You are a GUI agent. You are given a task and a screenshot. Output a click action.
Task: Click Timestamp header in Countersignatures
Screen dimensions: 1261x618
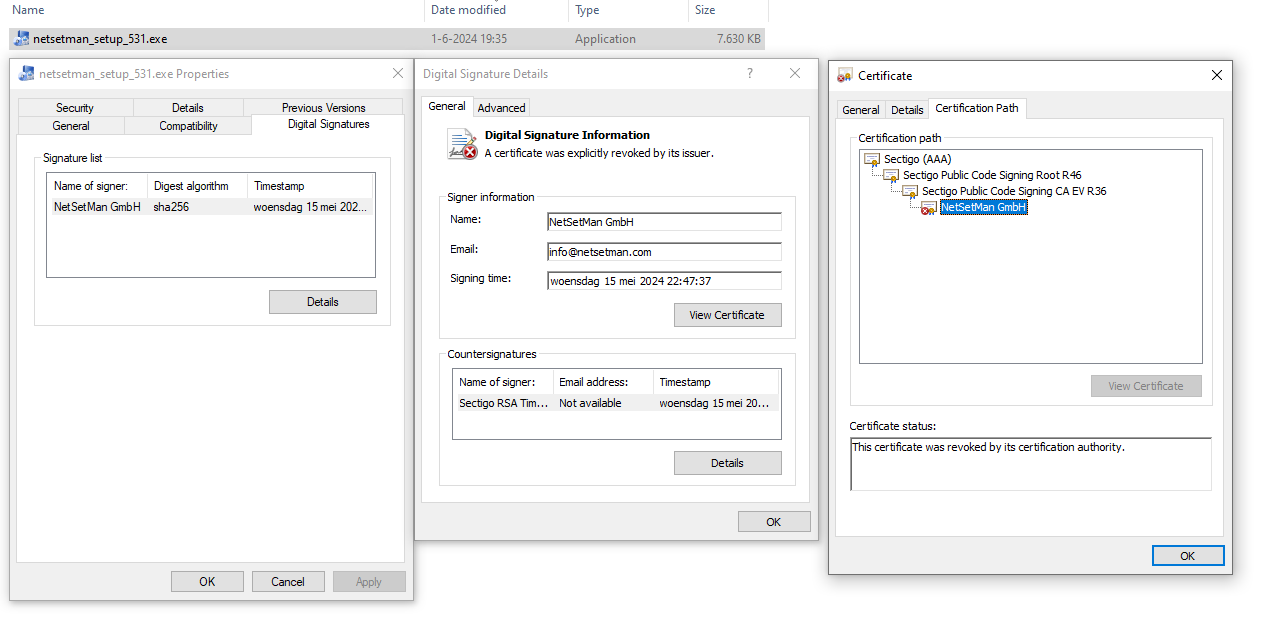click(x=716, y=382)
